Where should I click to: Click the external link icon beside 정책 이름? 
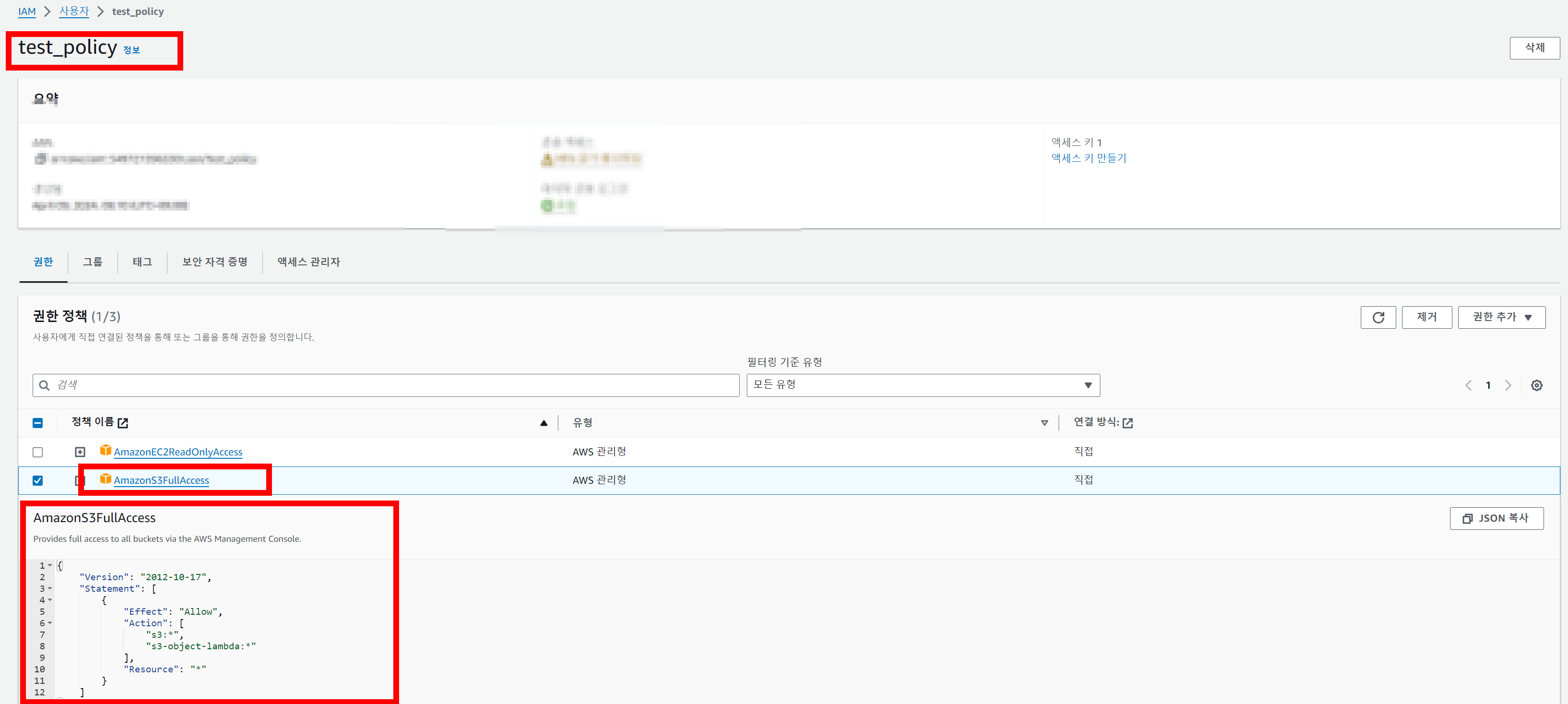click(123, 423)
